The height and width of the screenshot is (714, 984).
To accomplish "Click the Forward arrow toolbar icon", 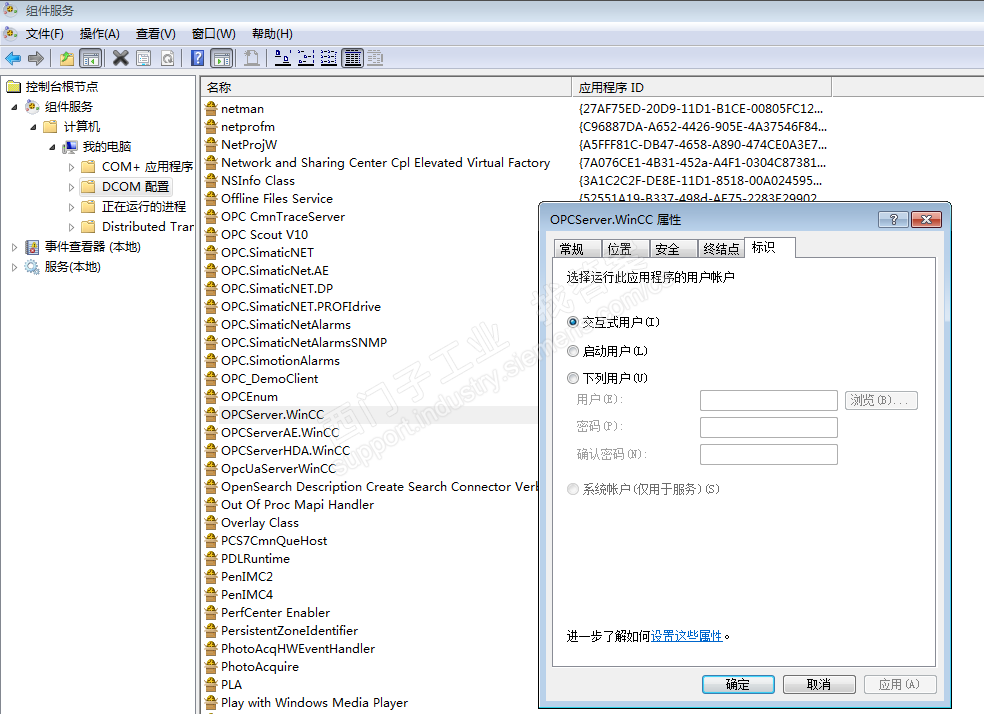I will point(36,58).
